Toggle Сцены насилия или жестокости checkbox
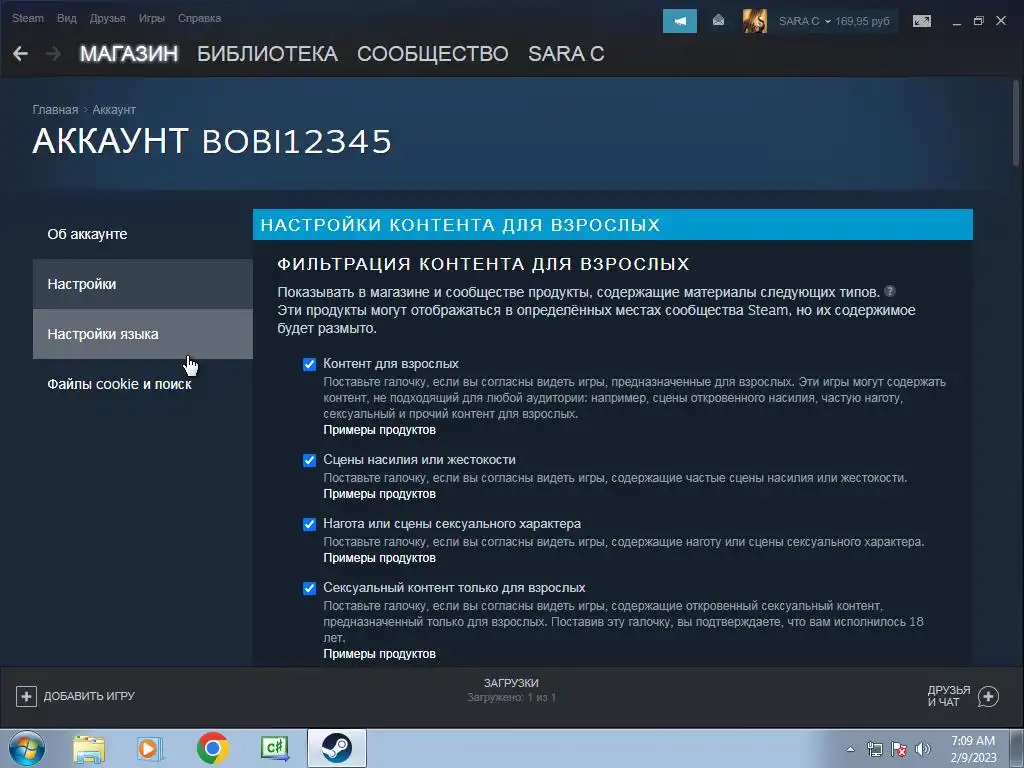 click(310, 460)
